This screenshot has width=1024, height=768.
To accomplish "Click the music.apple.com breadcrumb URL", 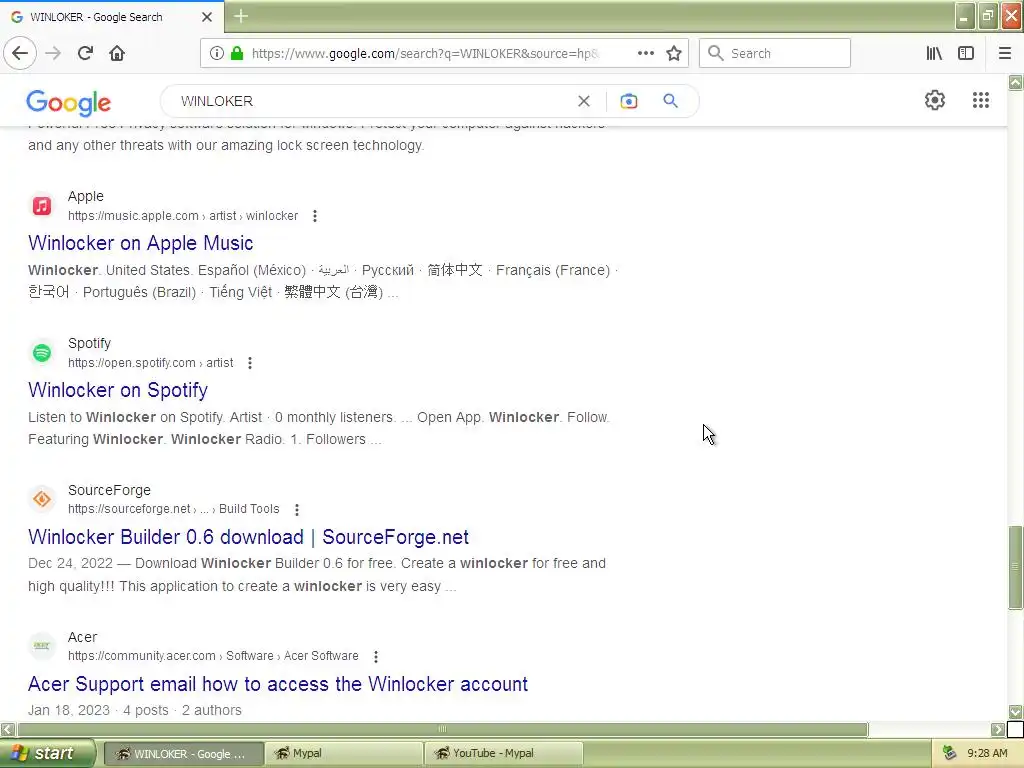I will [183, 216].
